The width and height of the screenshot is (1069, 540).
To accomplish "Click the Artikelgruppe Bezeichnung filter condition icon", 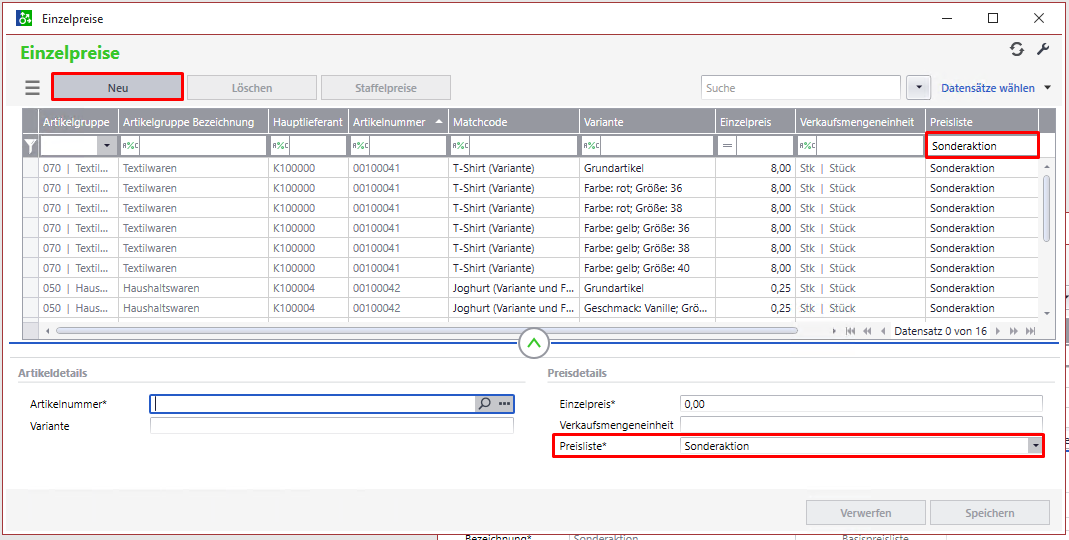I will 130,145.
